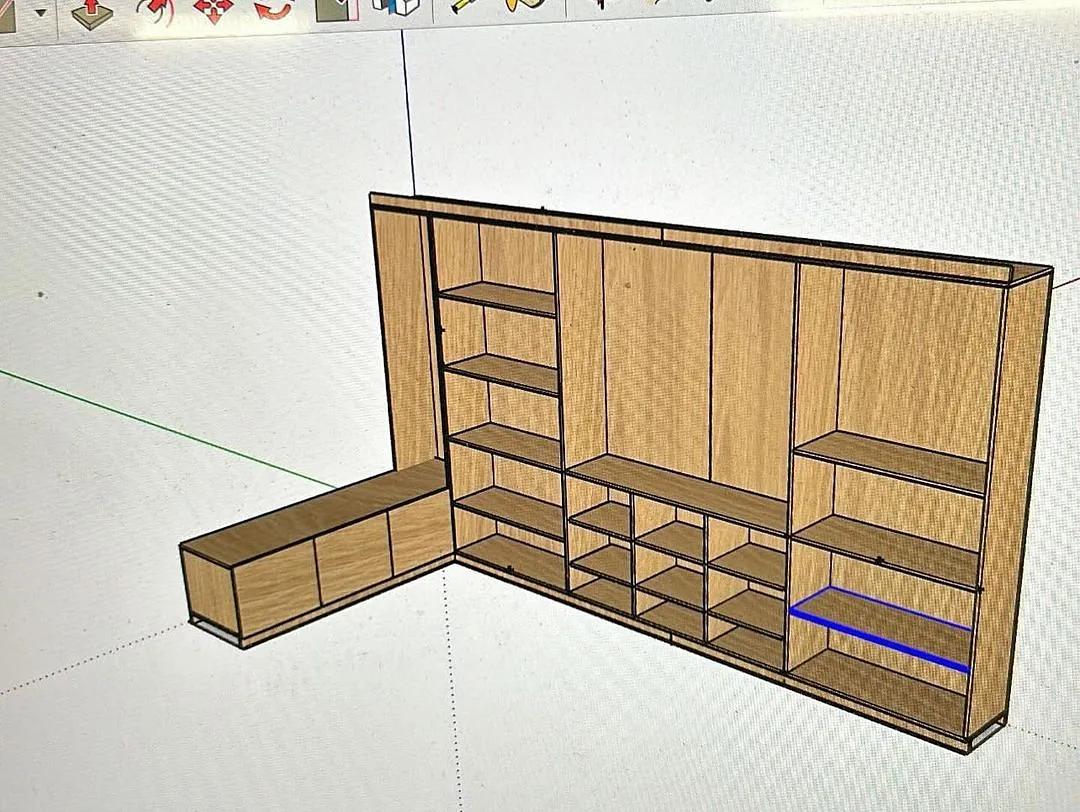Select the Scale tool

pyautogui.click(x=336, y=10)
